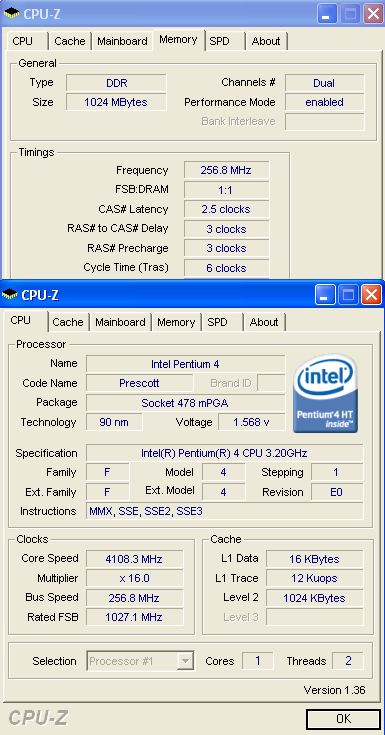Viewport: 385px width, 735px height.
Task: Click the Threads value '2'
Action: pyautogui.click(x=348, y=661)
